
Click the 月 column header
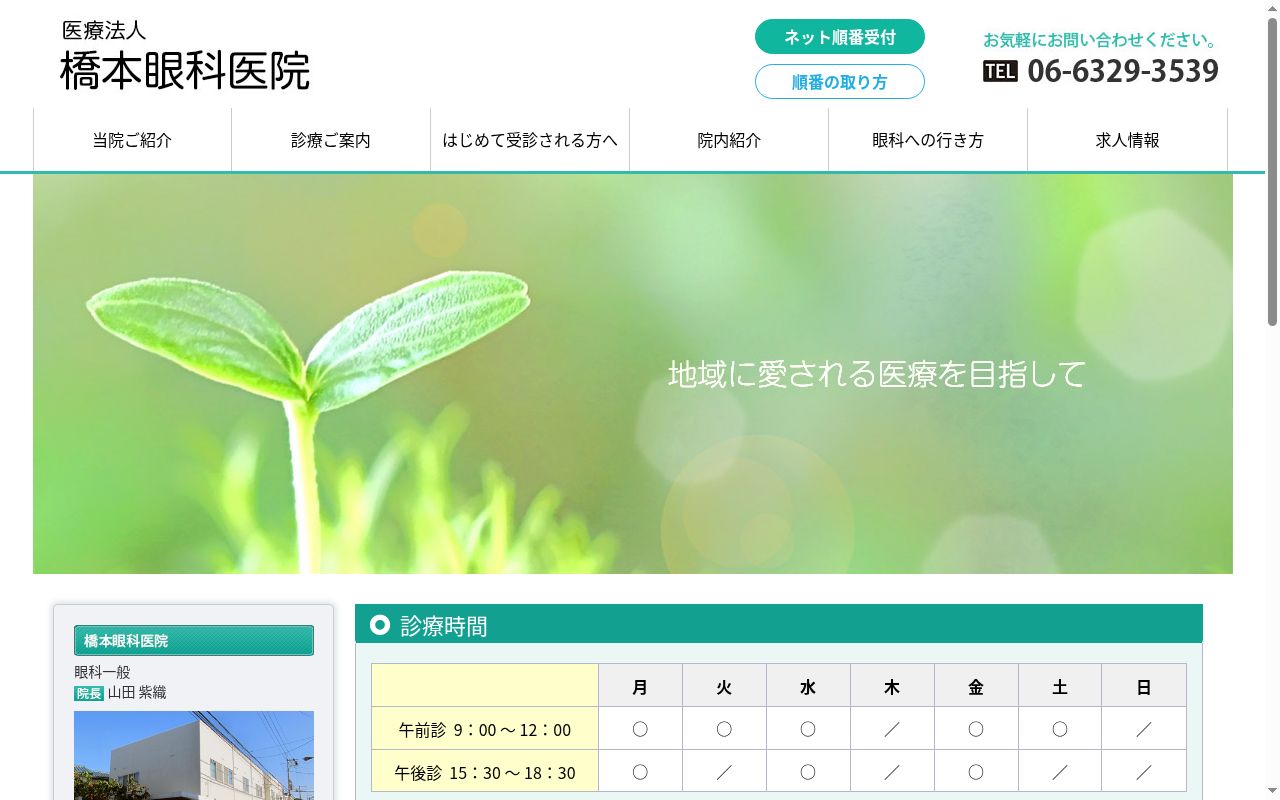(x=640, y=687)
